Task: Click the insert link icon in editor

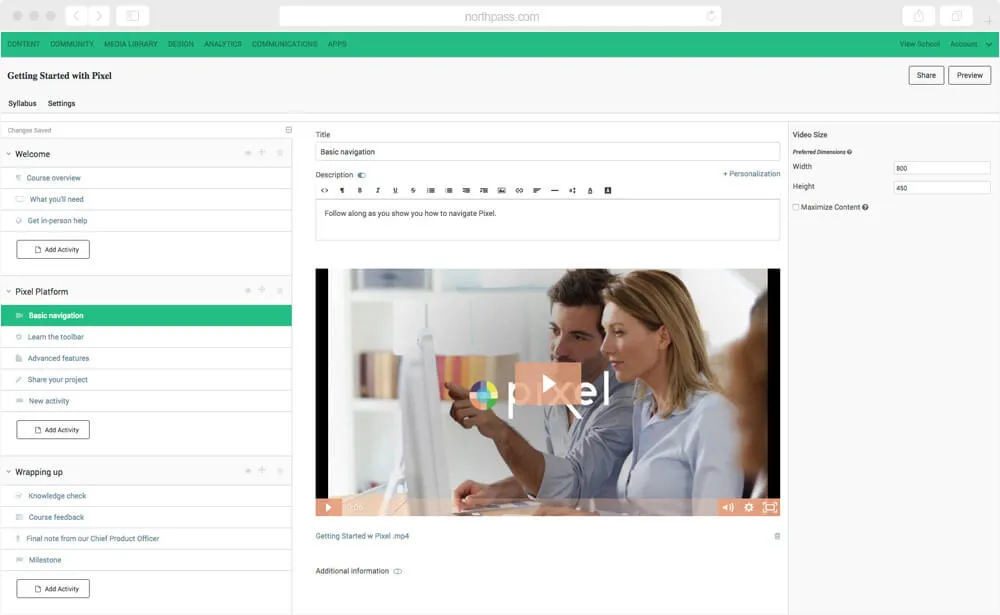Action: coord(519,190)
